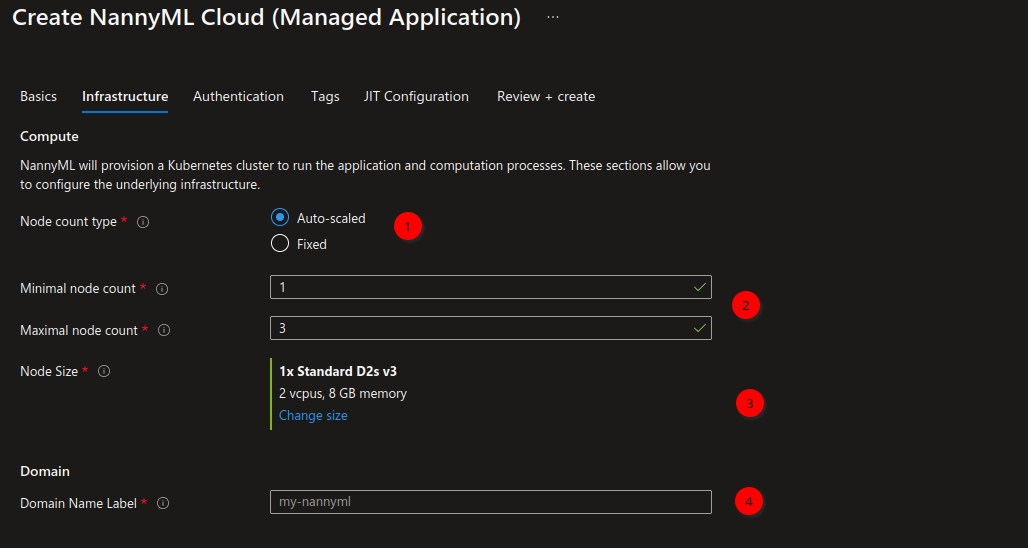Select the Fixed node count option
This screenshot has width=1028, height=548.
coord(280,244)
